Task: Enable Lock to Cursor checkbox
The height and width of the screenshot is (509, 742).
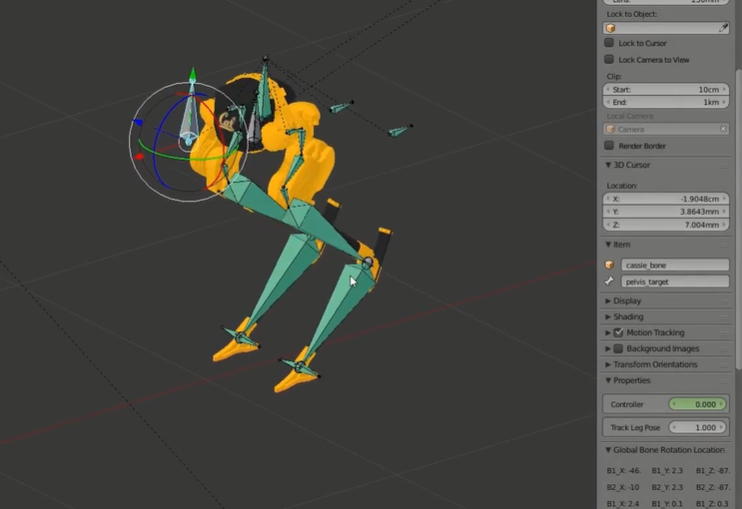Action: (x=609, y=44)
